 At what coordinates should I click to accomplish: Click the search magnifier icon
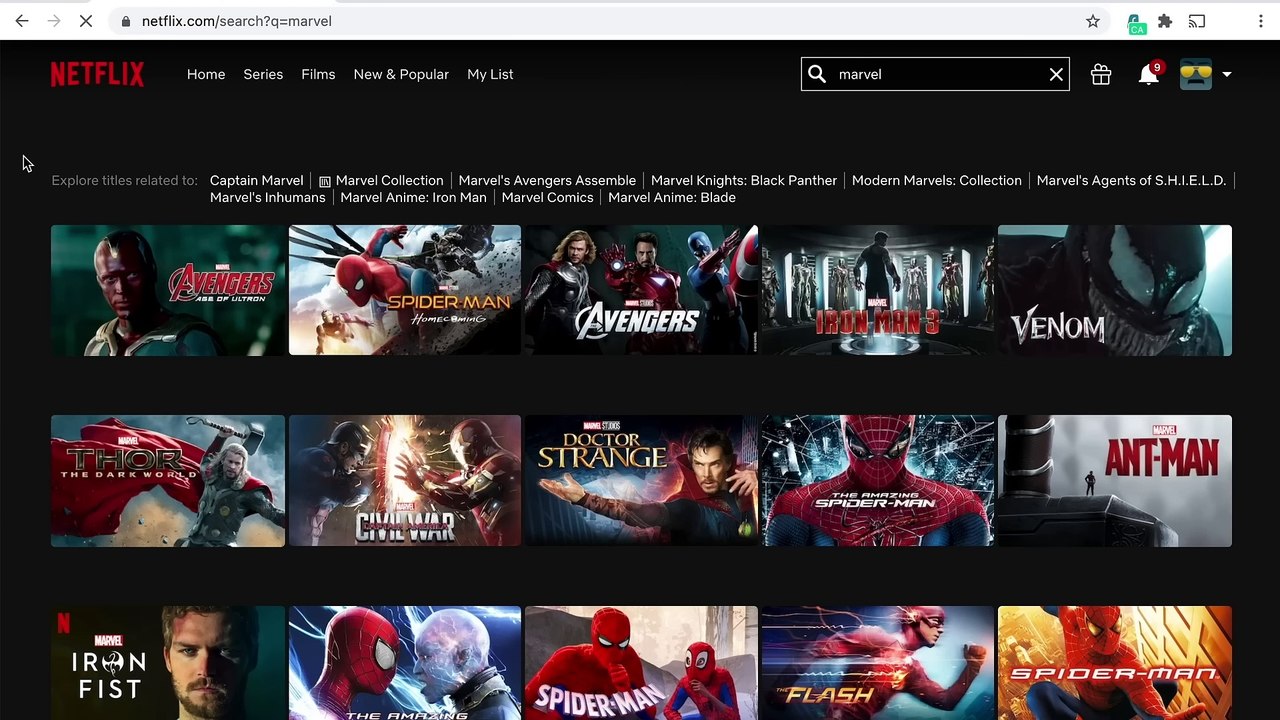point(817,74)
